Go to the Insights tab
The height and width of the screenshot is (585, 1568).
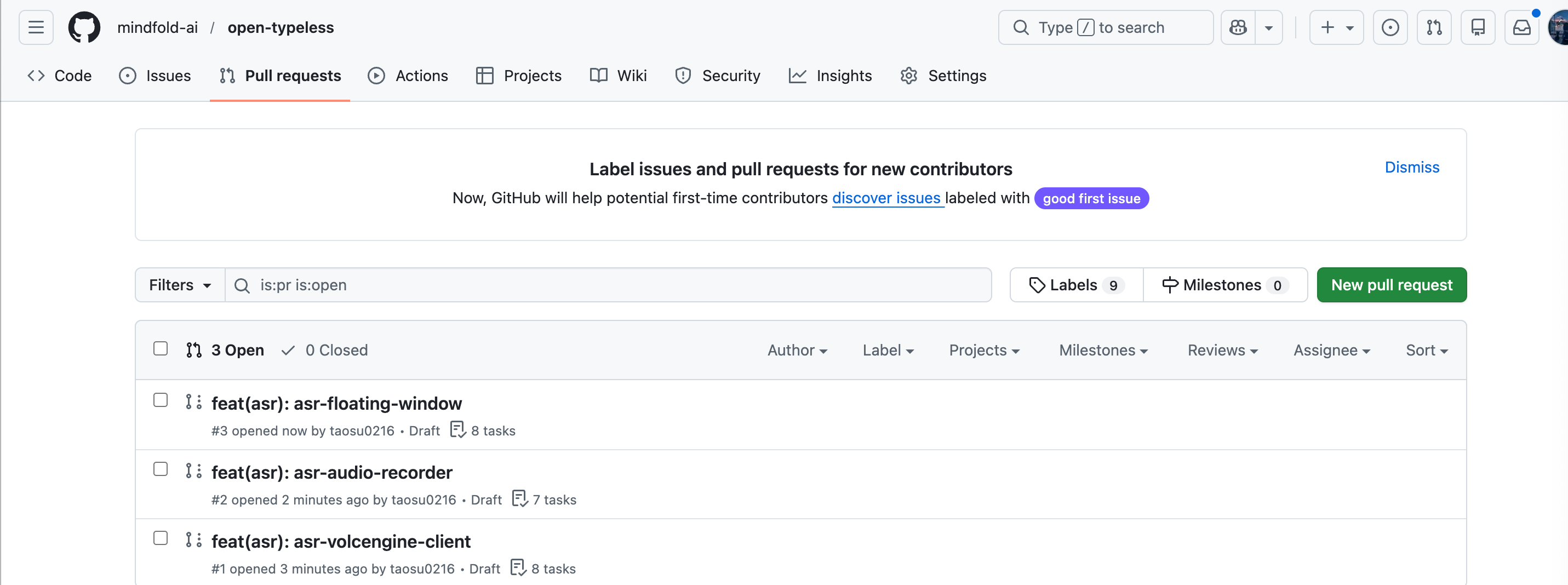pos(831,76)
